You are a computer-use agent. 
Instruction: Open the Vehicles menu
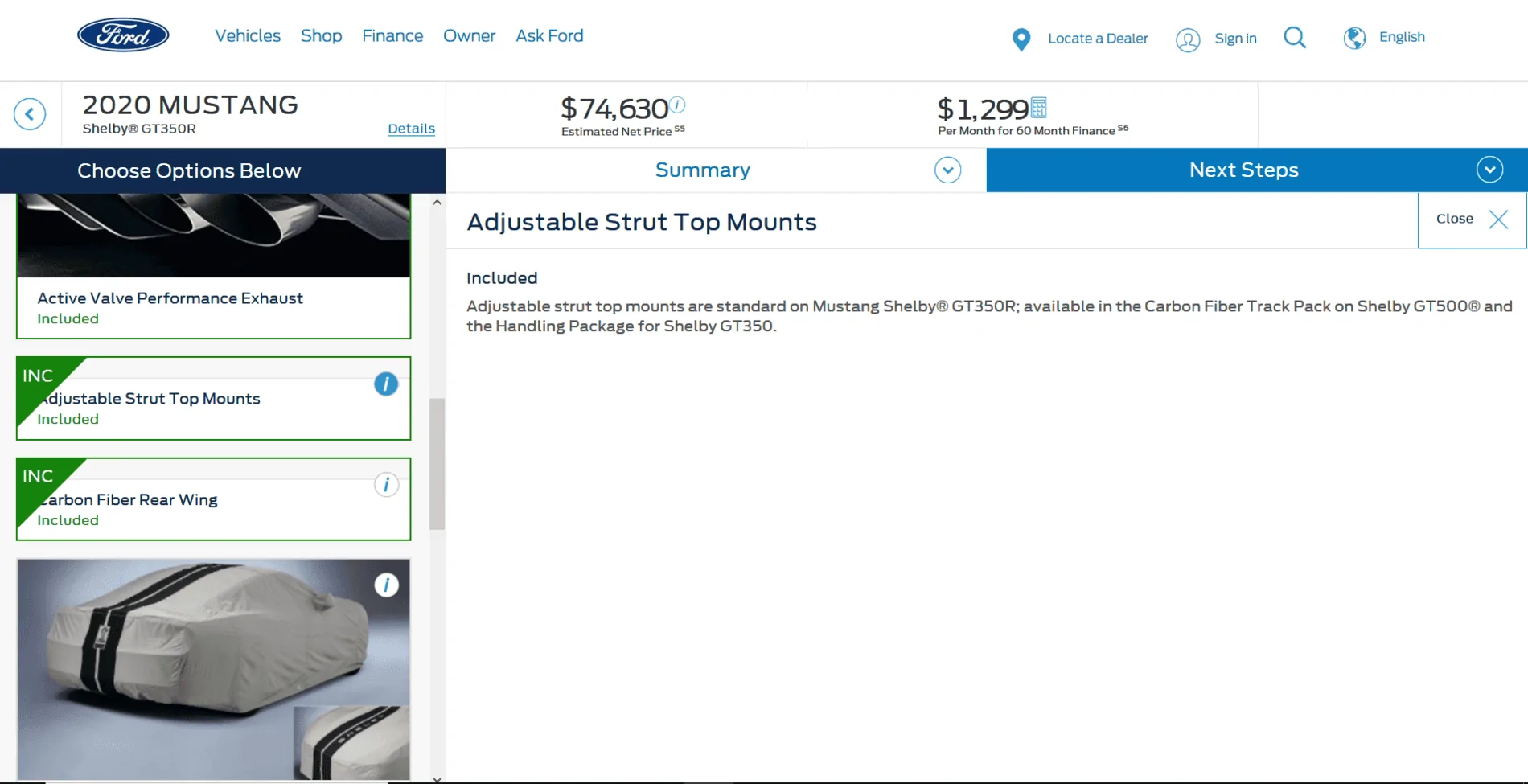coord(248,35)
